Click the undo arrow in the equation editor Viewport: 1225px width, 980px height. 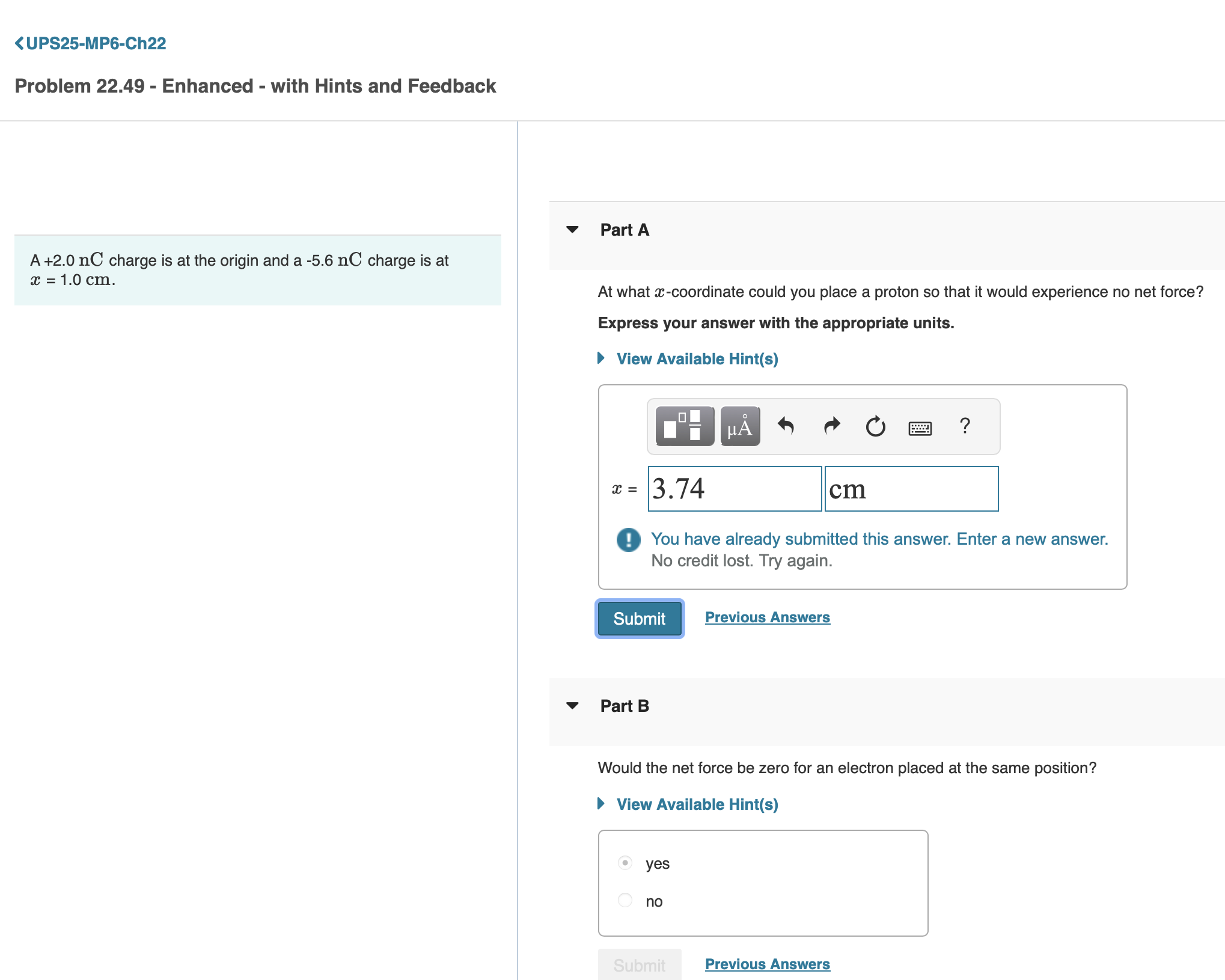click(x=786, y=427)
